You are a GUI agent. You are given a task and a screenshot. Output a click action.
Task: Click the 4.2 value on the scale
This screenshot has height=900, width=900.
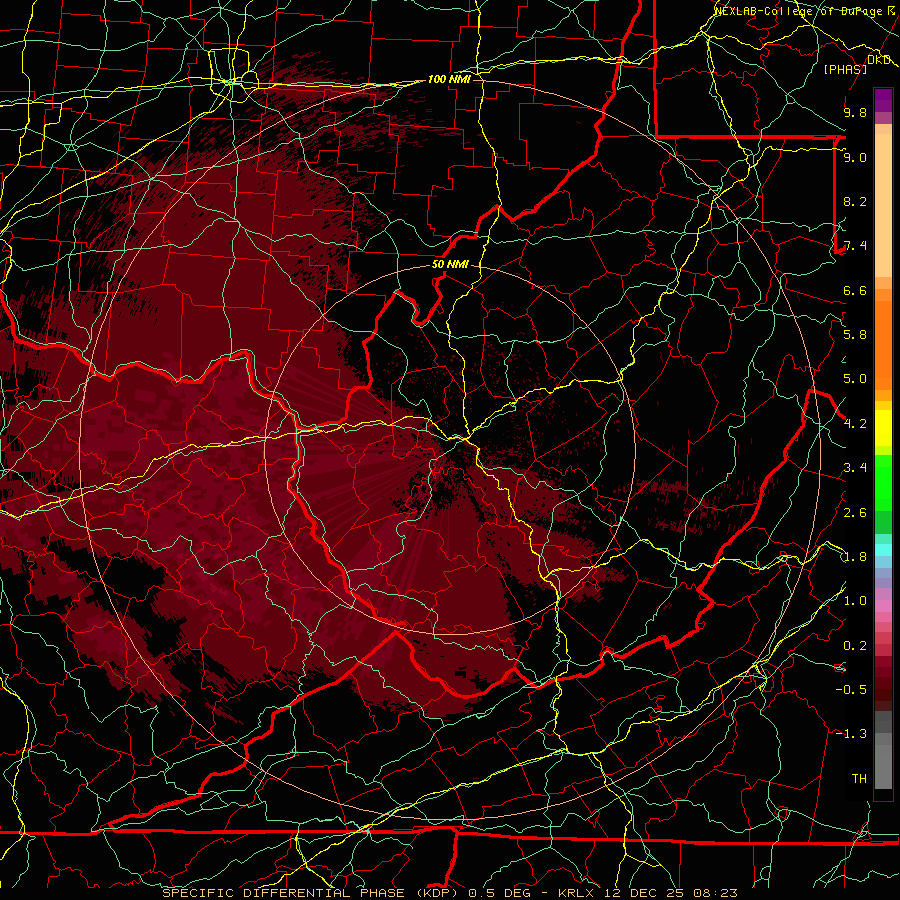pyautogui.click(x=855, y=424)
